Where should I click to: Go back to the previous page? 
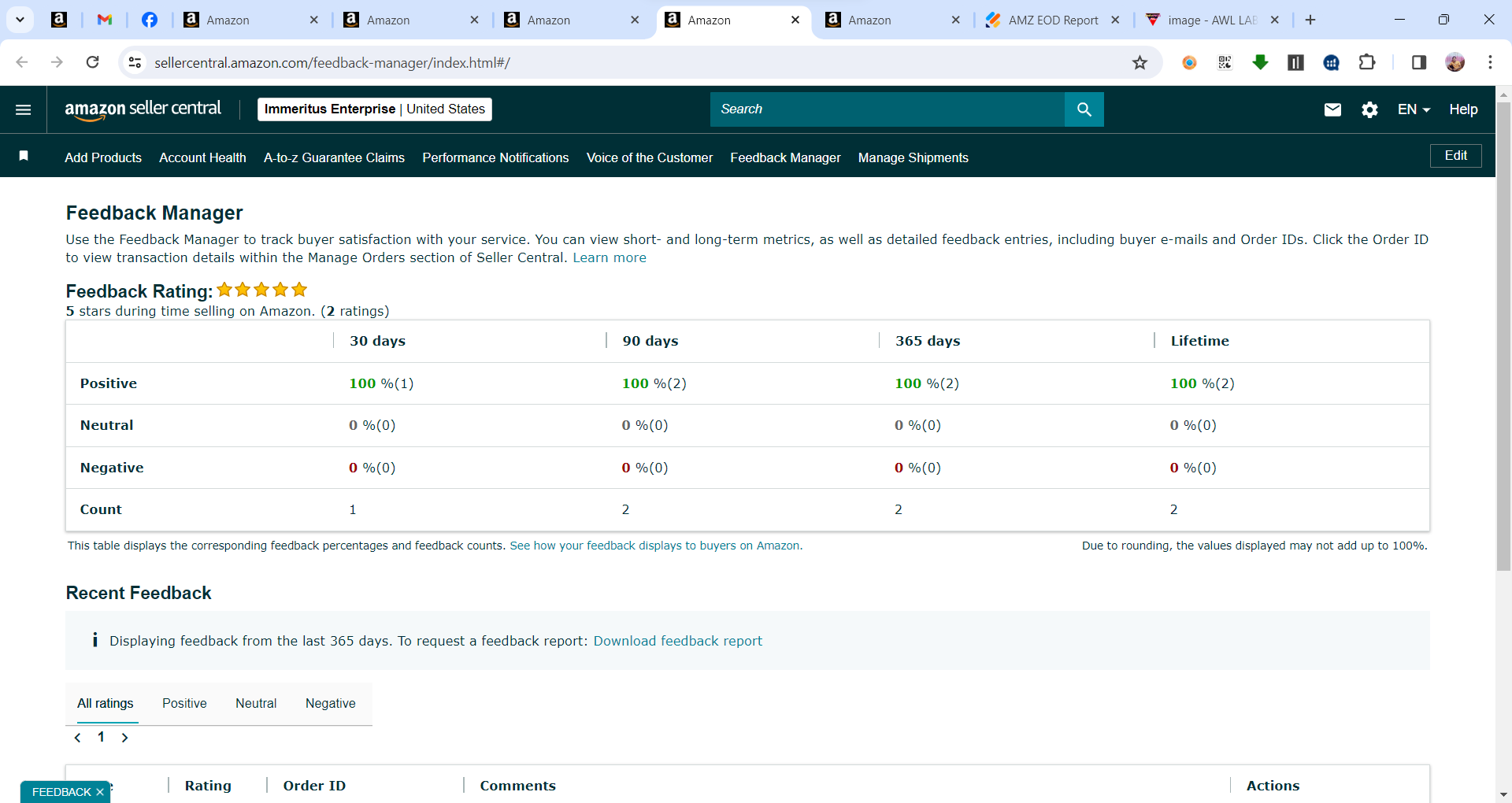pyautogui.click(x=22, y=62)
